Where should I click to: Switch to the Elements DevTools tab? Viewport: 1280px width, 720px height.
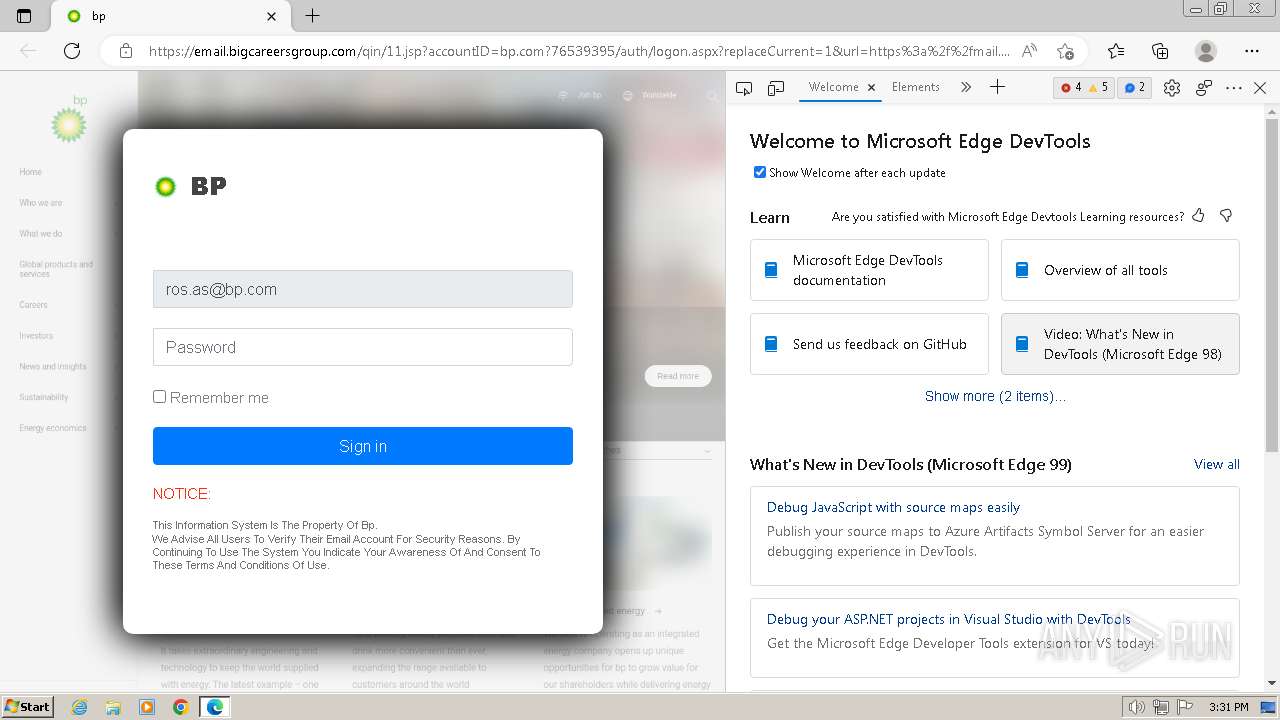915,87
